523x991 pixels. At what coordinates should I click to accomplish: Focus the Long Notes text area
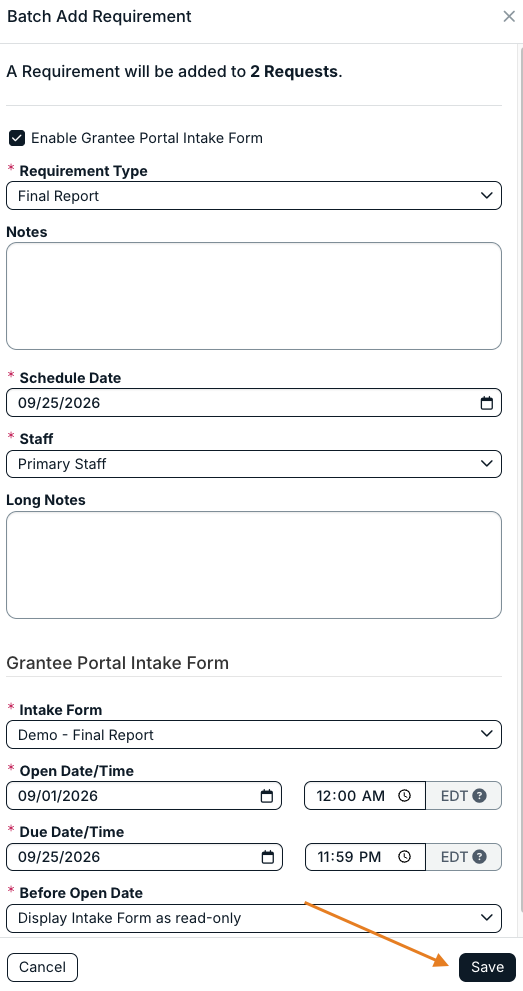(x=254, y=565)
